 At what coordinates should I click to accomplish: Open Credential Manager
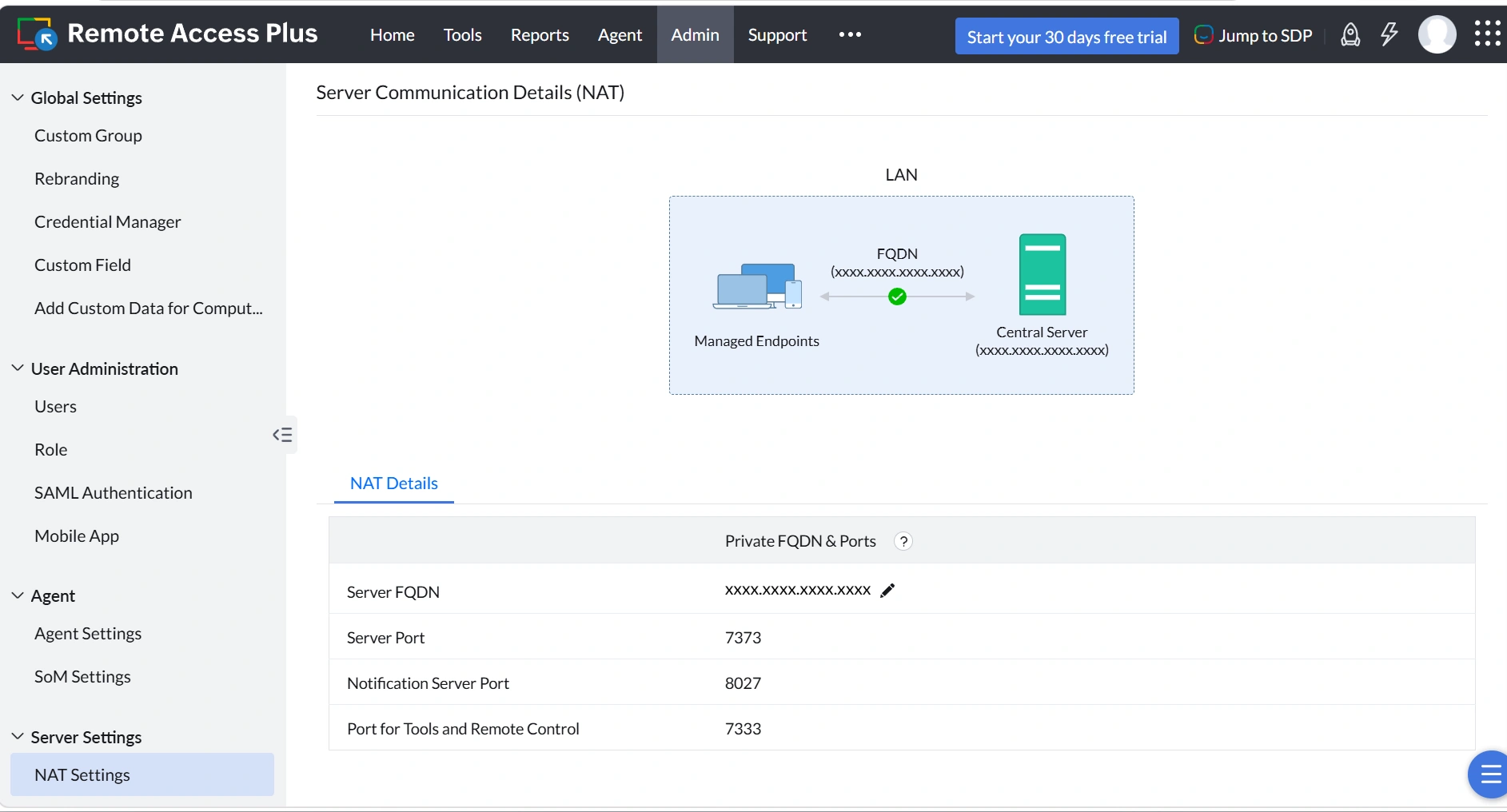click(108, 222)
